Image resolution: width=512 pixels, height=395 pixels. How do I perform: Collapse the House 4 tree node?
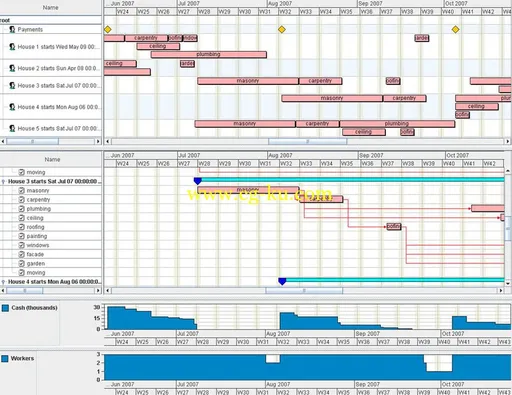(3, 282)
